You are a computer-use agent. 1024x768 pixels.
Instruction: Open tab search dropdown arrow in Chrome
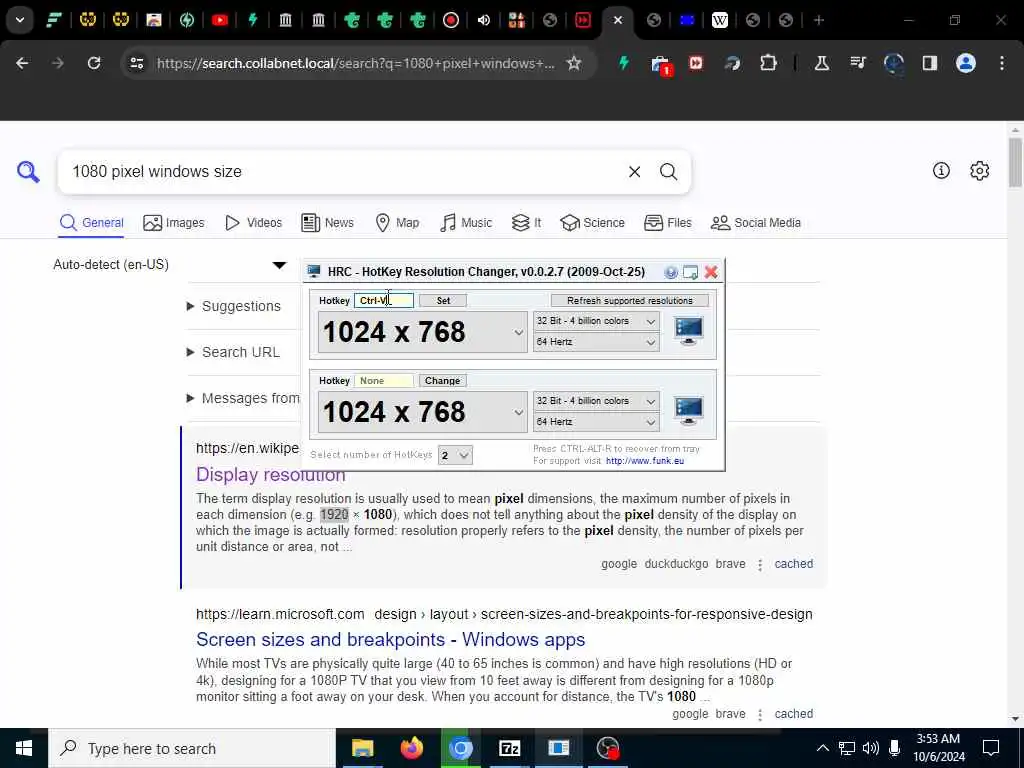click(x=20, y=20)
